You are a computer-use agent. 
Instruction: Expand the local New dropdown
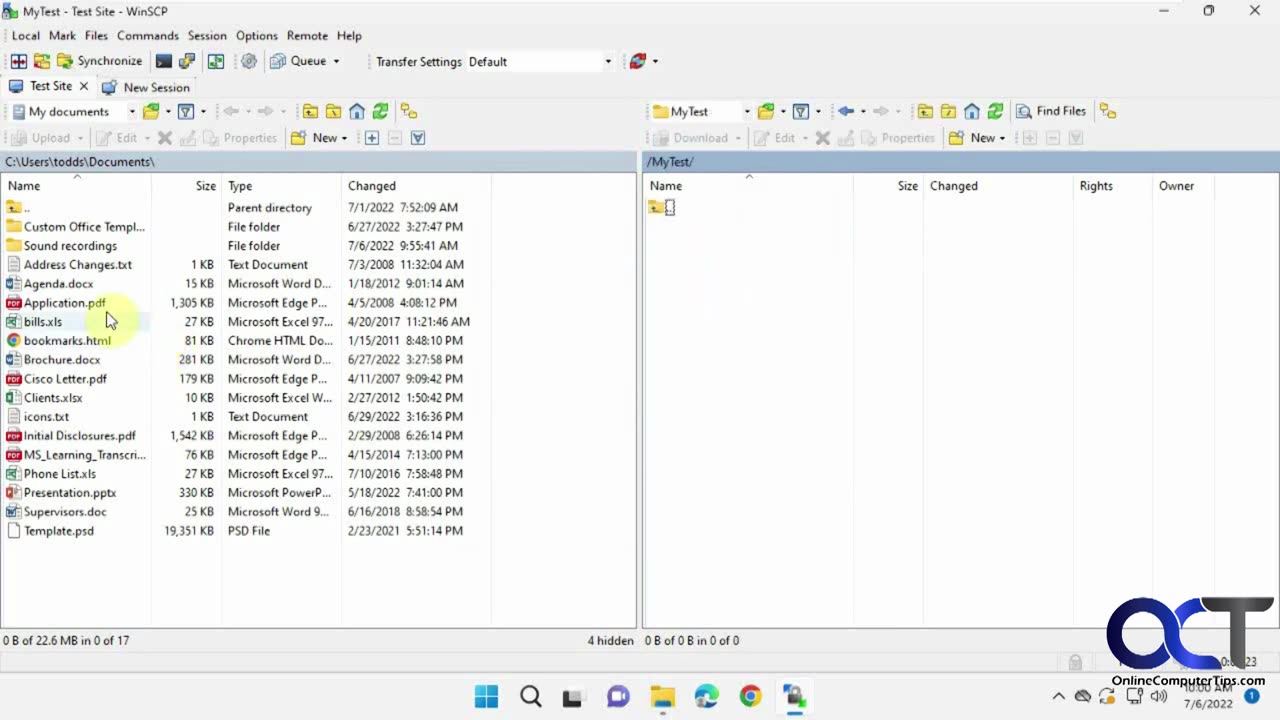tap(344, 138)
